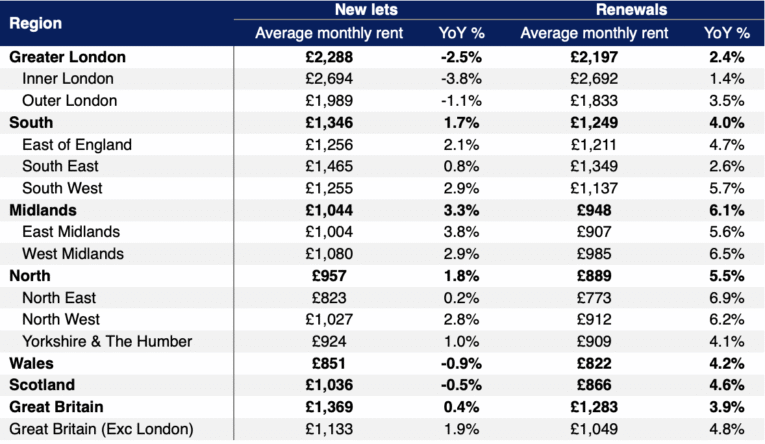This screenshot has width=765, height=444.
Task: Click North West new lets rent £1,027
Action: 328,320
